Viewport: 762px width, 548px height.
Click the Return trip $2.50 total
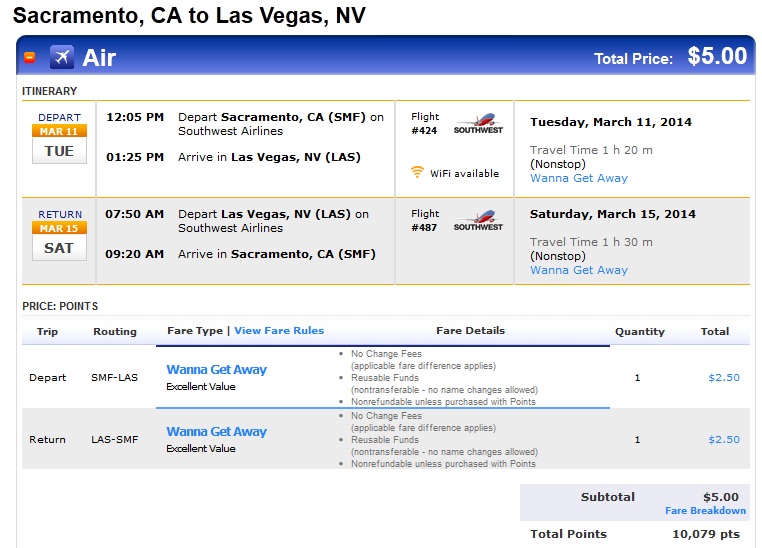point(723,440)
